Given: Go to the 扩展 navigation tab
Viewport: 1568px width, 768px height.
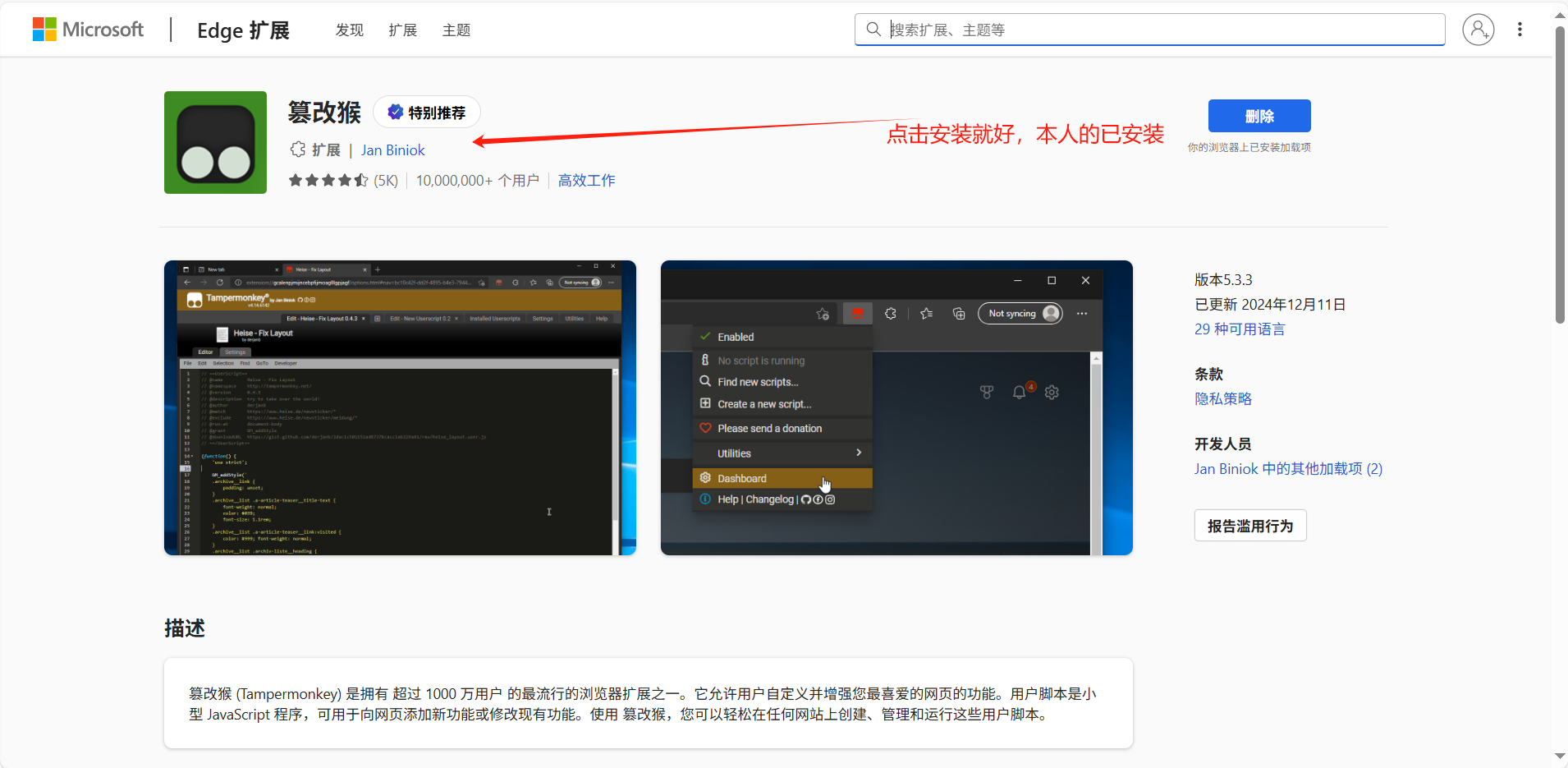Looking at the screenshot, I should 403,30.
